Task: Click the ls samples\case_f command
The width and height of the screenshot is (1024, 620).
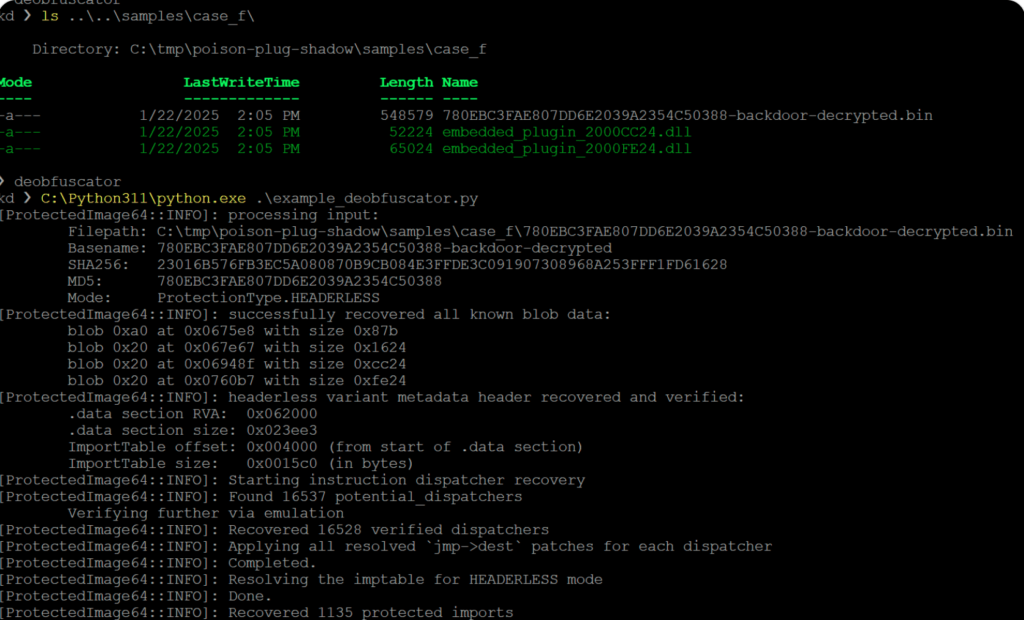Action: [148, 16]
